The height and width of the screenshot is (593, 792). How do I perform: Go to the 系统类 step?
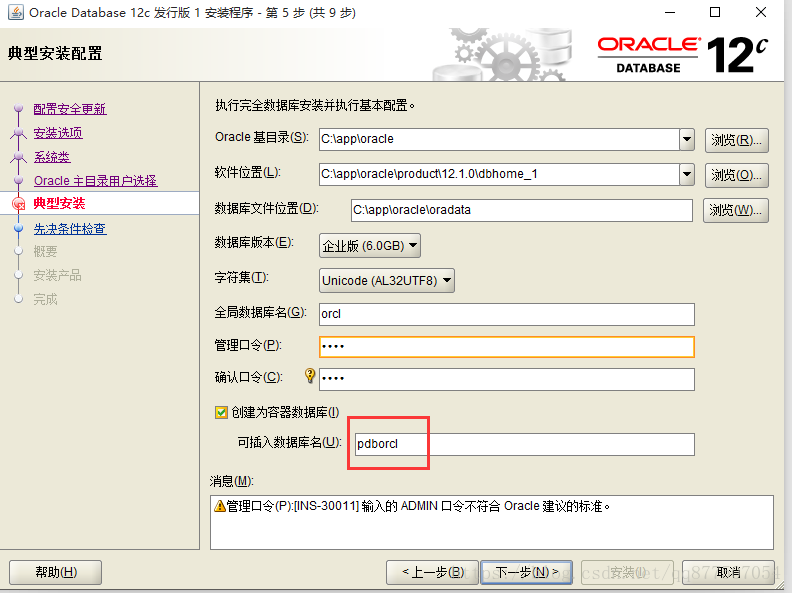coord(52,157)
